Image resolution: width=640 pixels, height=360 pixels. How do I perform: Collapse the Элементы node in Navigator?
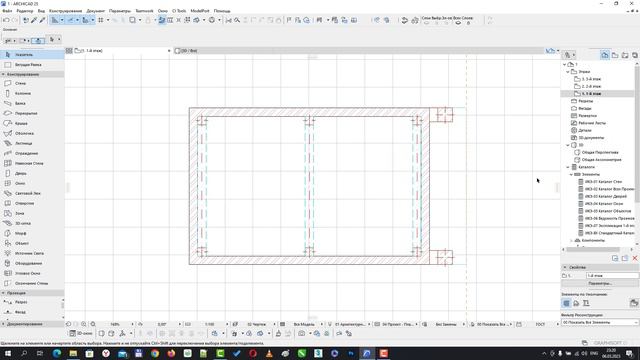[571, 175]
